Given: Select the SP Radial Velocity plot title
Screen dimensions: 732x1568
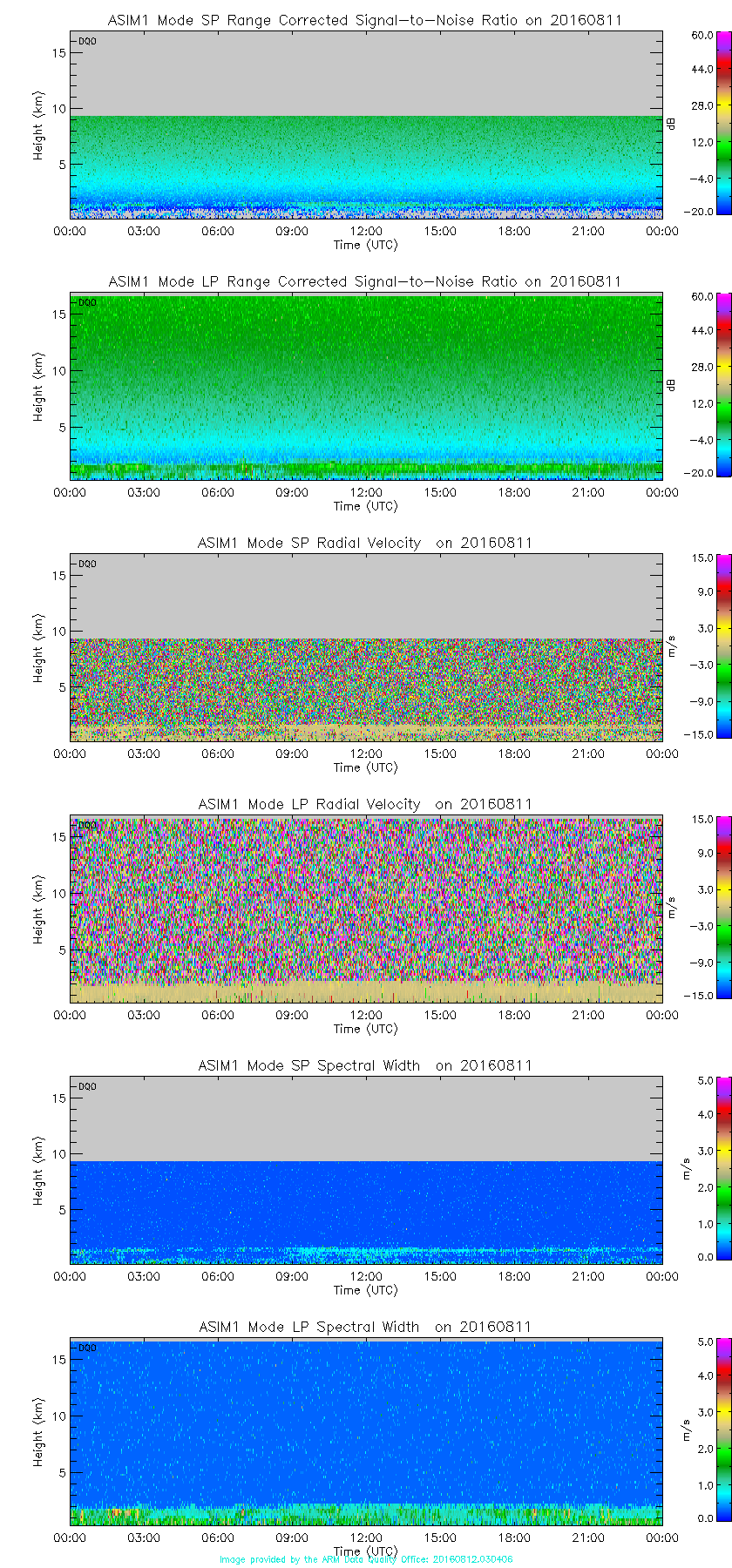Looking at the screenshot, I should click(365, 543).
